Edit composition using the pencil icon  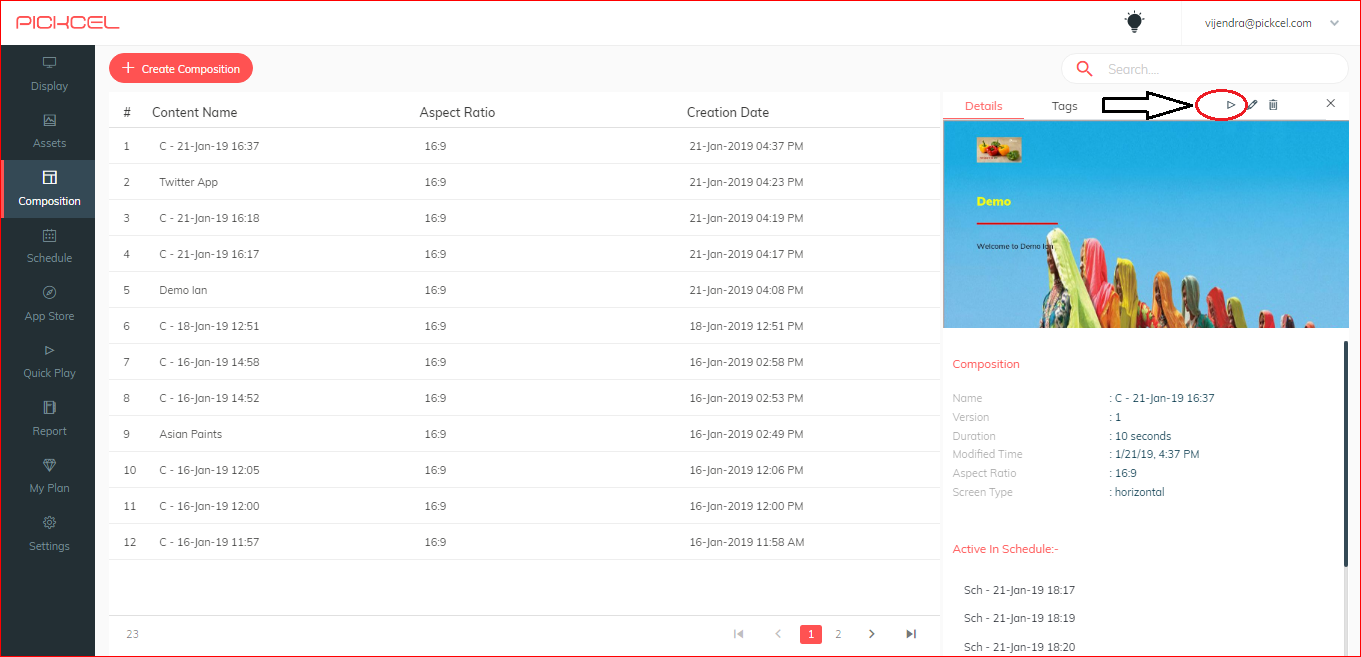point(1252,104)
